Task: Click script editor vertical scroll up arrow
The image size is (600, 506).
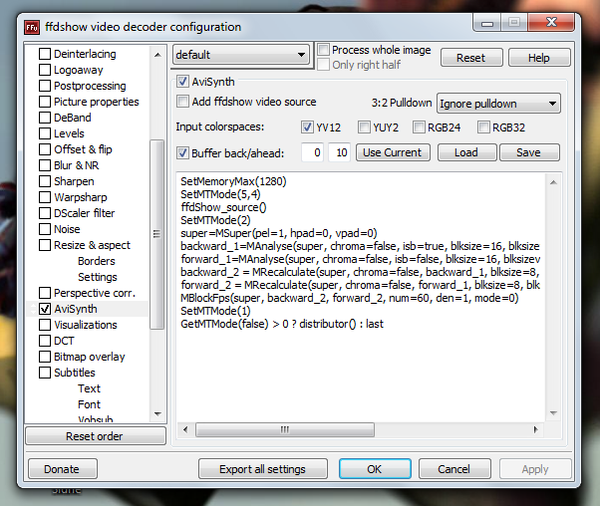Action: [553, 183]
